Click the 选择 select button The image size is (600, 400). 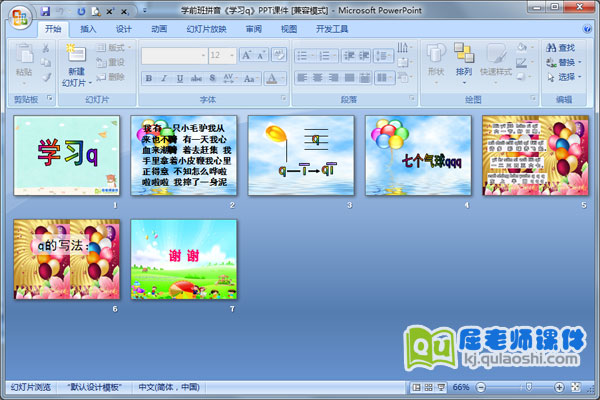563,77
